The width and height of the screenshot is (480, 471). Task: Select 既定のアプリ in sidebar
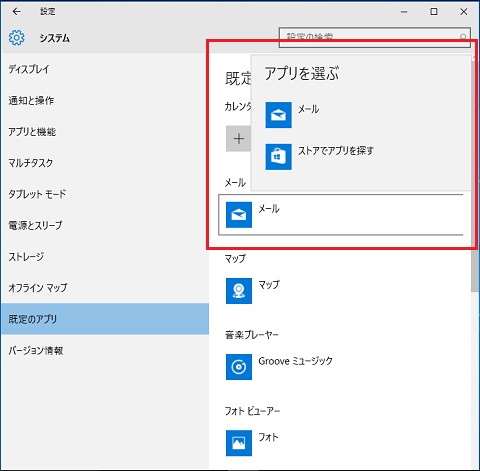[105, 319]
